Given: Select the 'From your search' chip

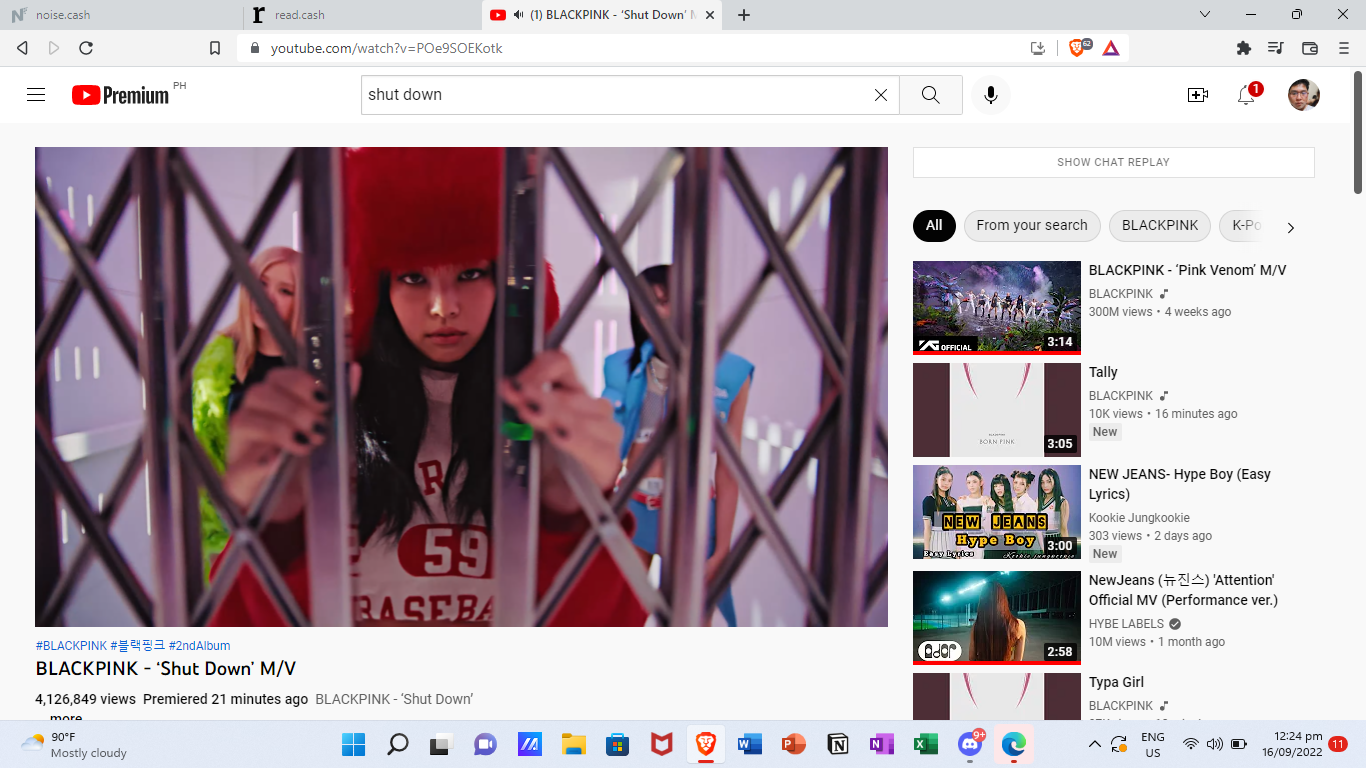Looking at the screenshot, I should [1032, 226].
